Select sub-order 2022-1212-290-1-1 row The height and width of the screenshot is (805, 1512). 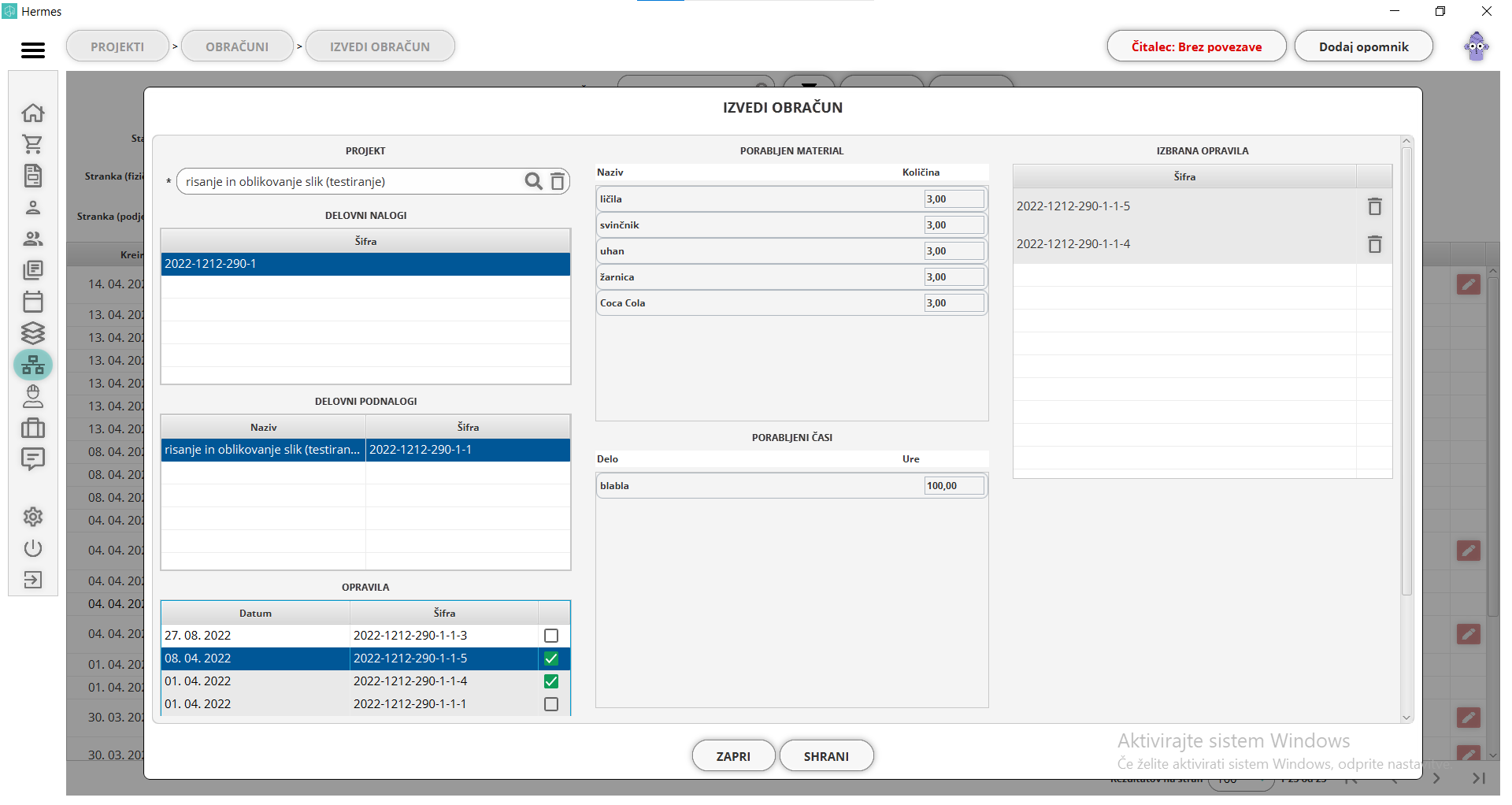coord(365,450)
